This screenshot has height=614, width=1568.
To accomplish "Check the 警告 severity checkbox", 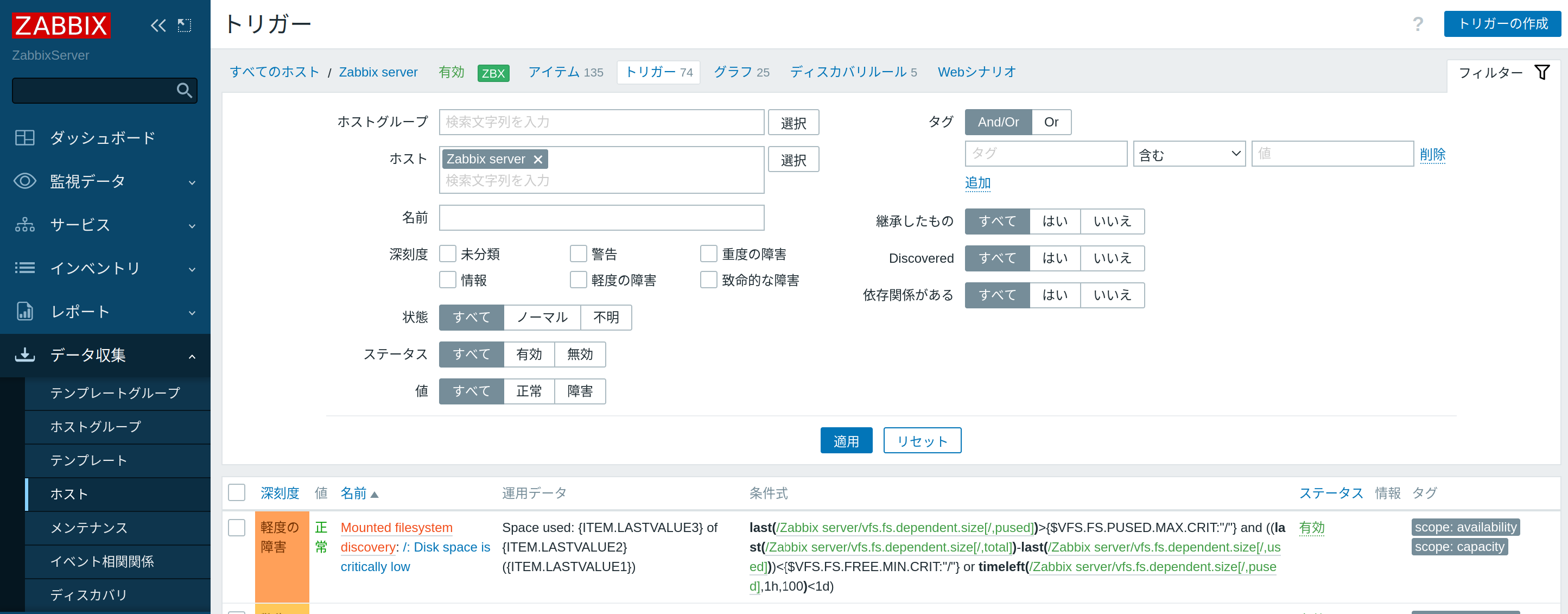I will click(578, 254).
